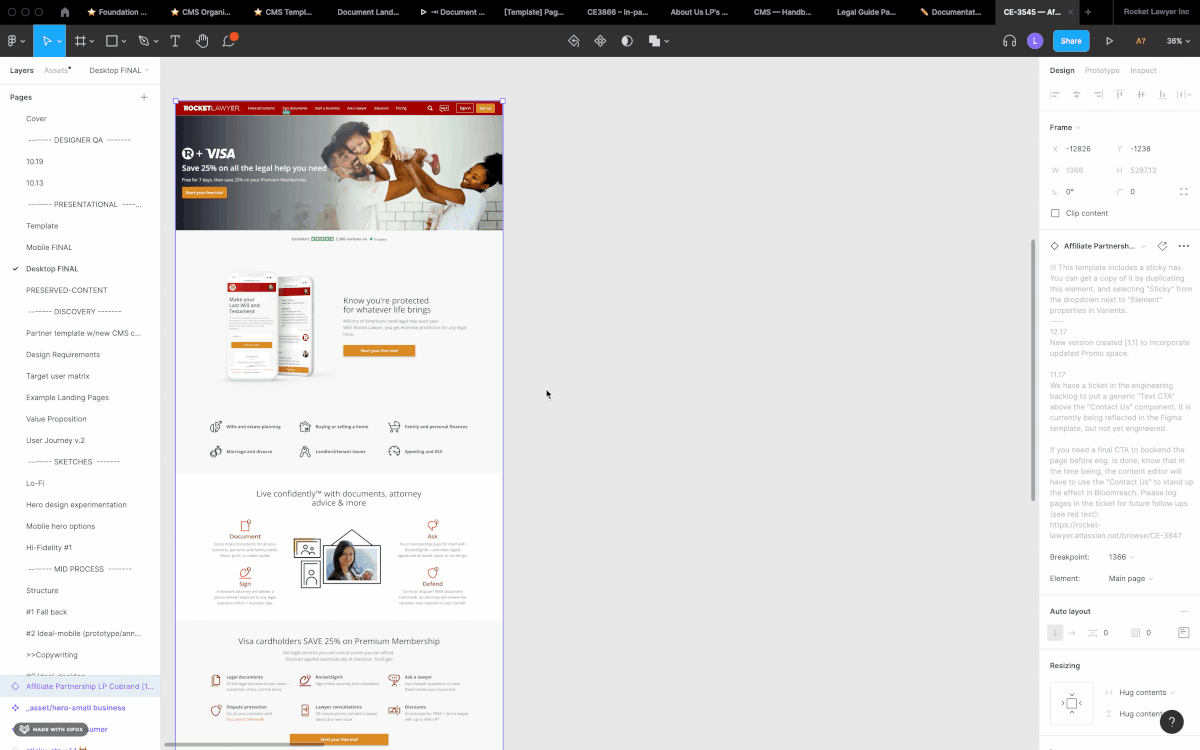Click the X position field
1200x750 pixels.
coord(1078,148)
